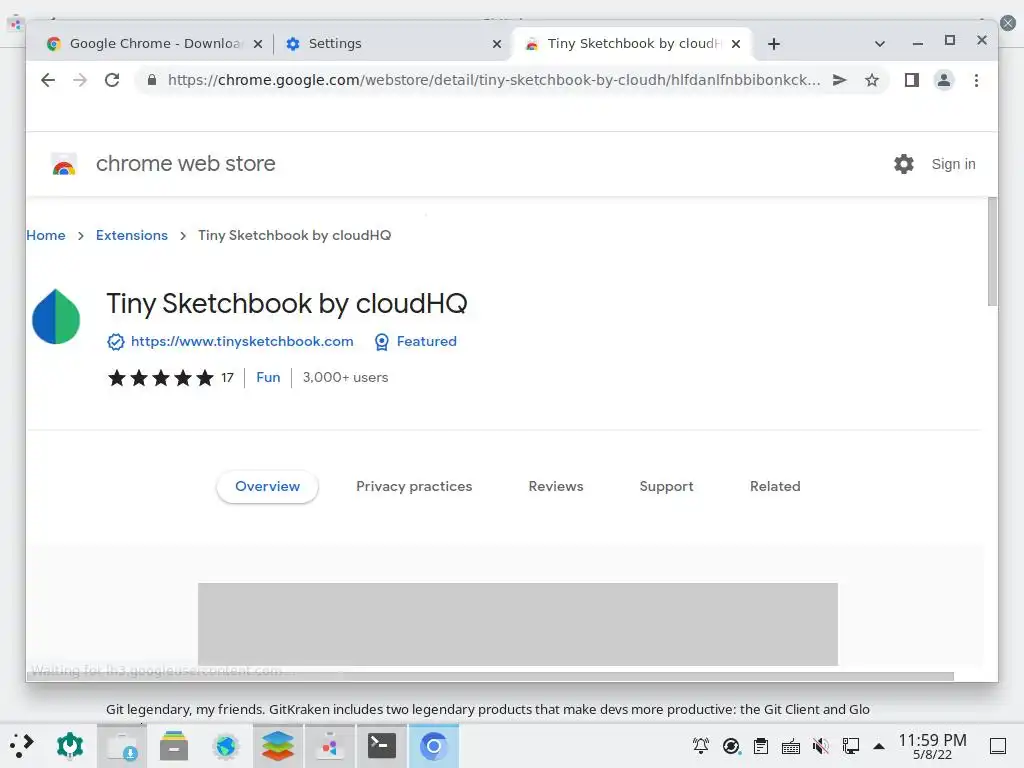Click the Chrome icon in the taskbar
Screen dimensions: 1024x768
[434, 746]
